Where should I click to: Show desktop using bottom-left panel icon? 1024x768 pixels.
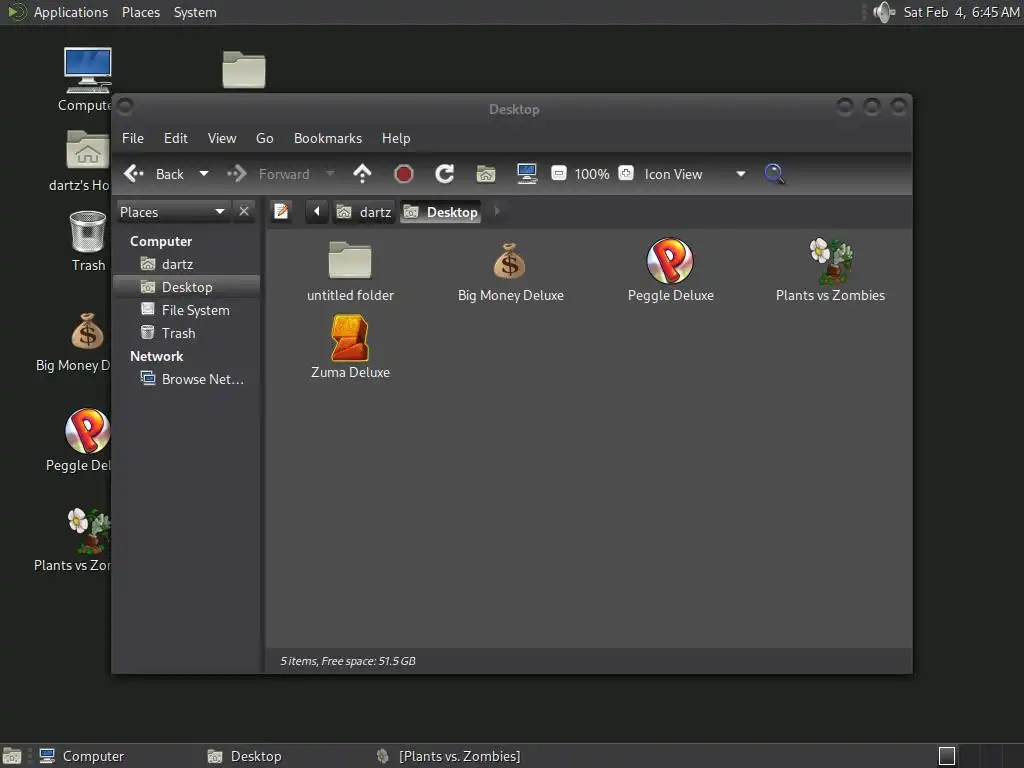[x=12, y=756]
